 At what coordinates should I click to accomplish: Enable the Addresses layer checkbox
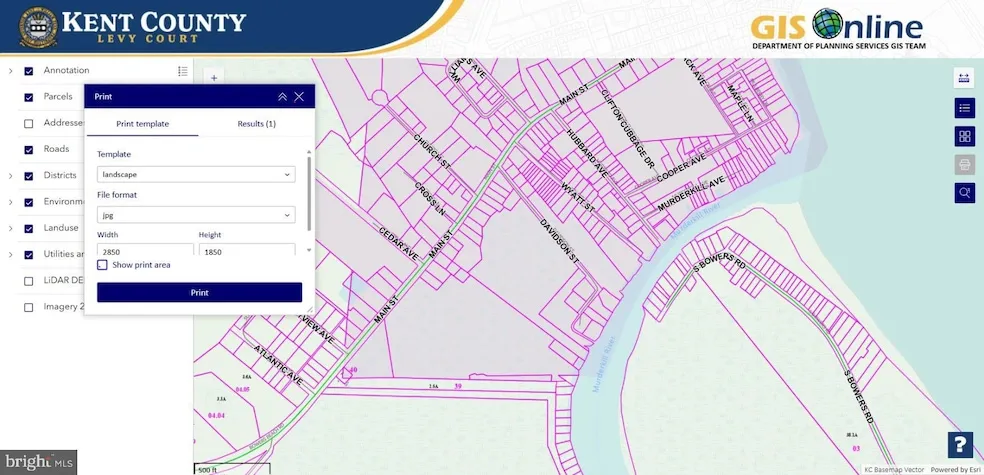click(x=29, y=124)
